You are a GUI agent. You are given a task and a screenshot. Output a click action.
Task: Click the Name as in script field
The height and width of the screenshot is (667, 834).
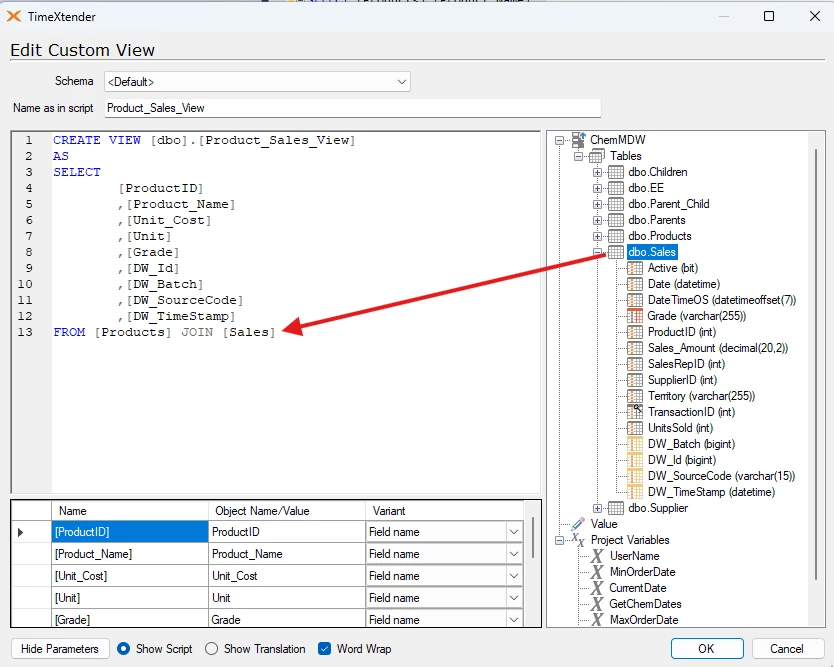point(353,108)
